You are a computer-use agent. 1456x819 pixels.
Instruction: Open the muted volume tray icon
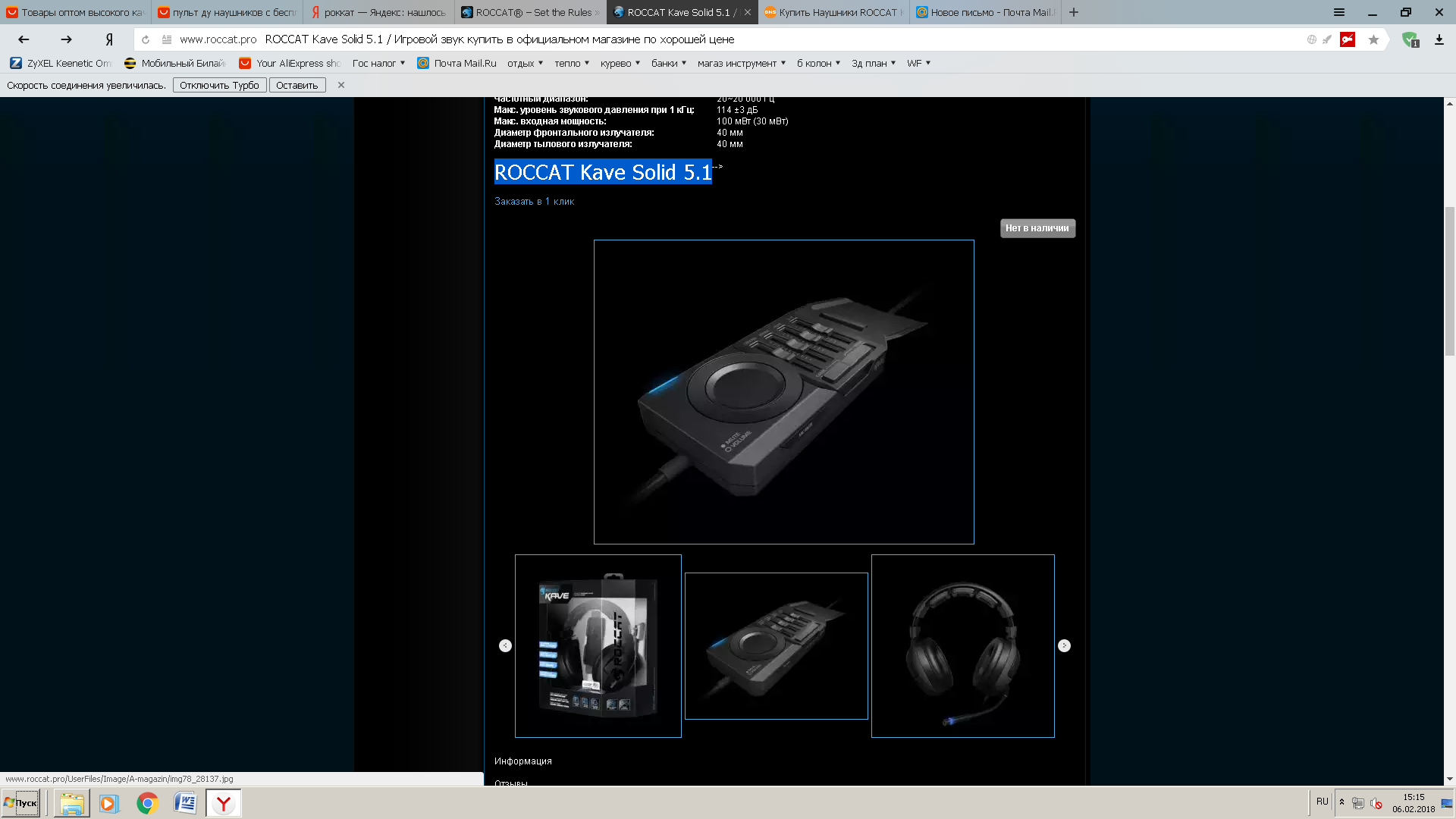1376,803
